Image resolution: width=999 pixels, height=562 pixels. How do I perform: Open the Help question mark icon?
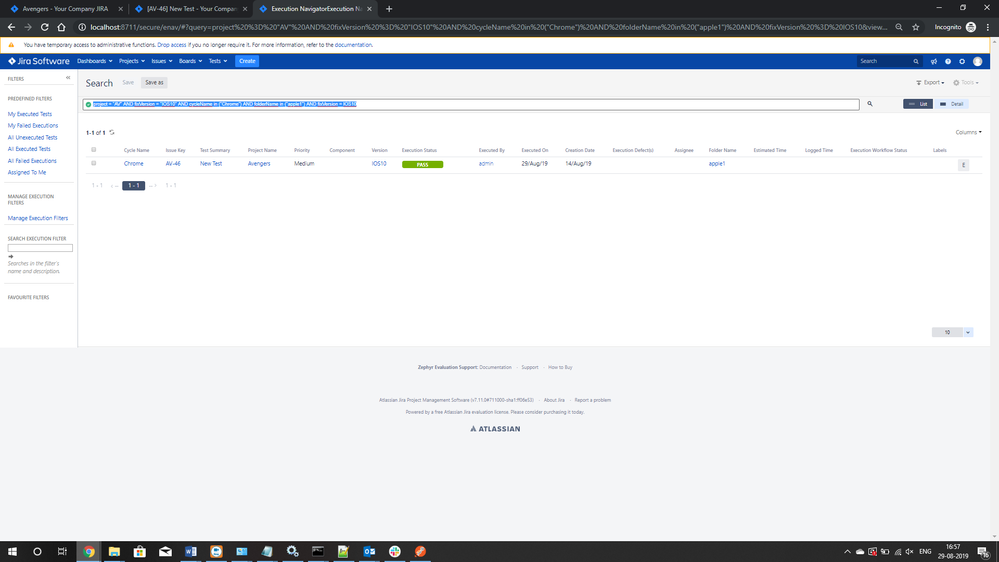[x=948, y=61]
